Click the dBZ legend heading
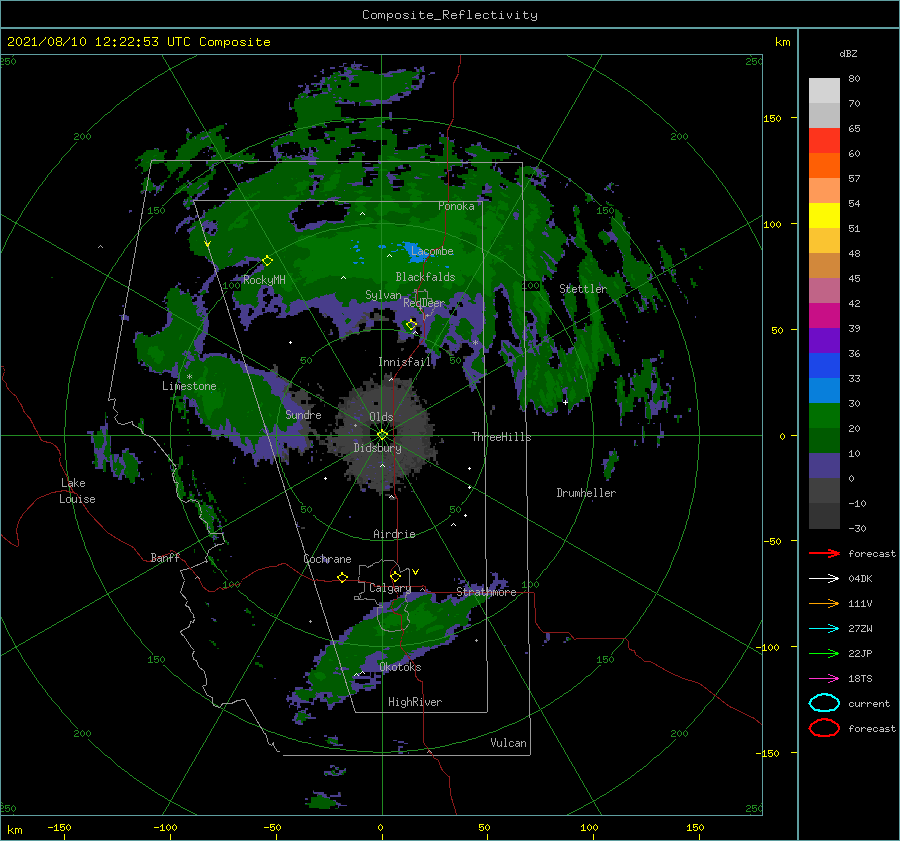 (x=848, y=53)
